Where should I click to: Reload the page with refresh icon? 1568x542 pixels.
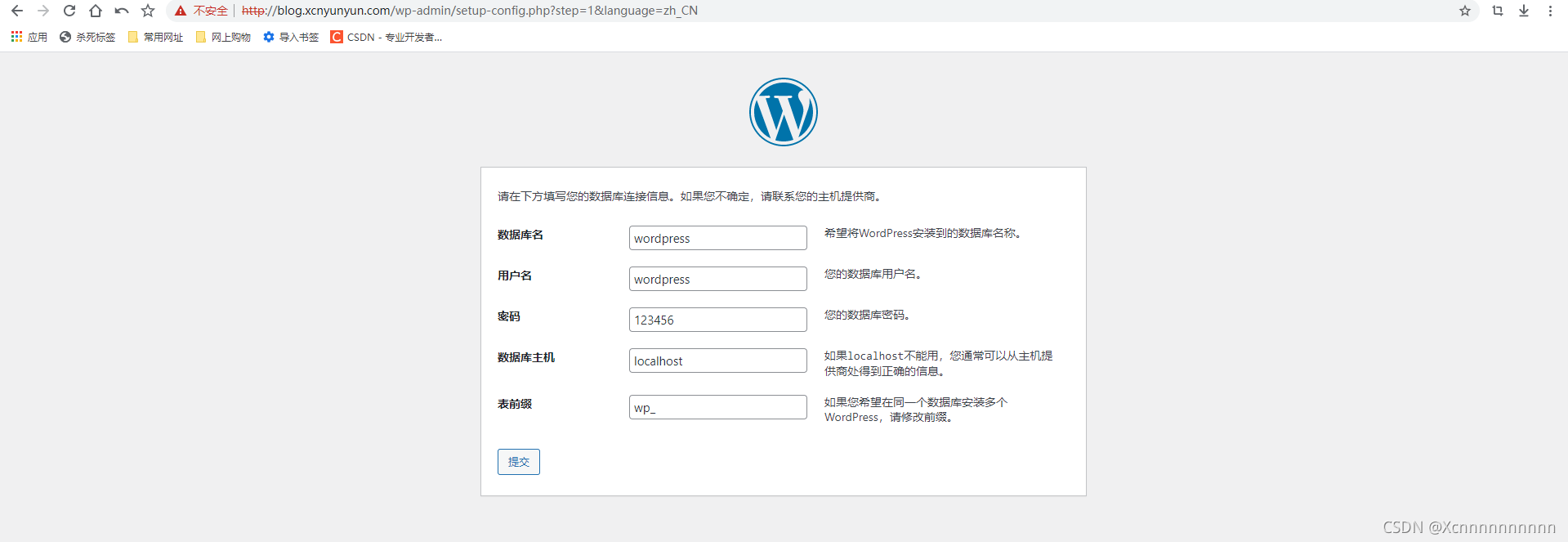69,11
